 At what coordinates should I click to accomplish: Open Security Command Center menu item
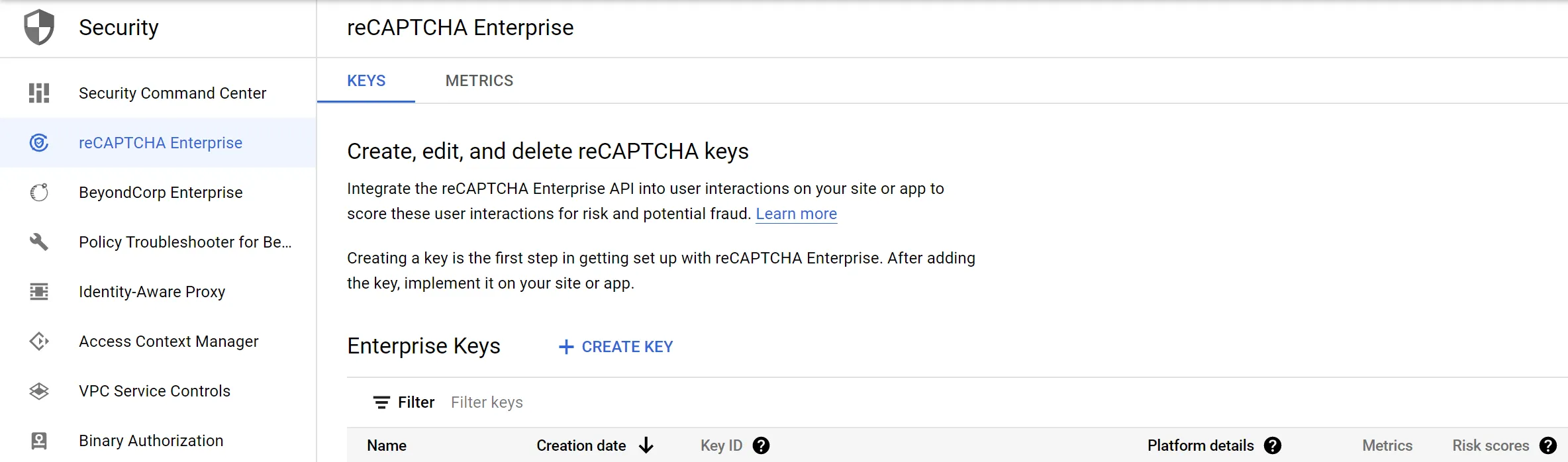coord(172,93)
